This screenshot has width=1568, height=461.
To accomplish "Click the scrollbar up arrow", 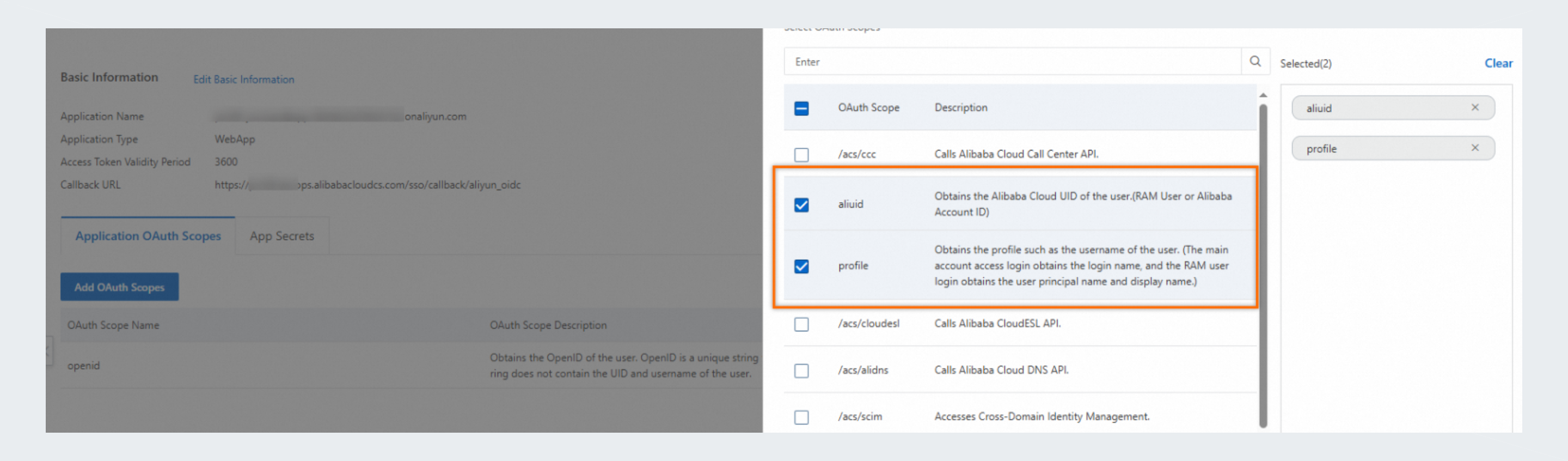I will coord(1263,95).
